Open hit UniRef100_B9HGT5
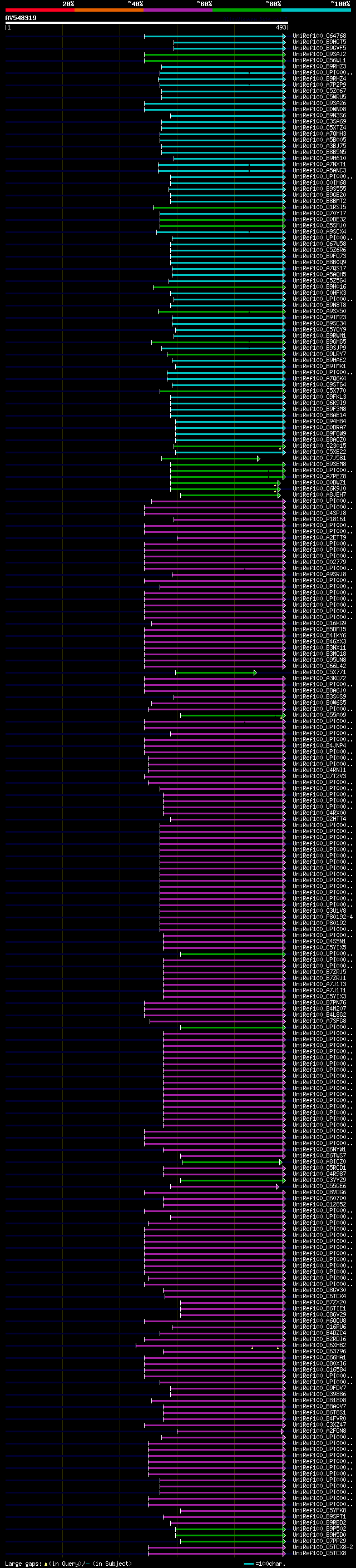 tap(319, 42)
